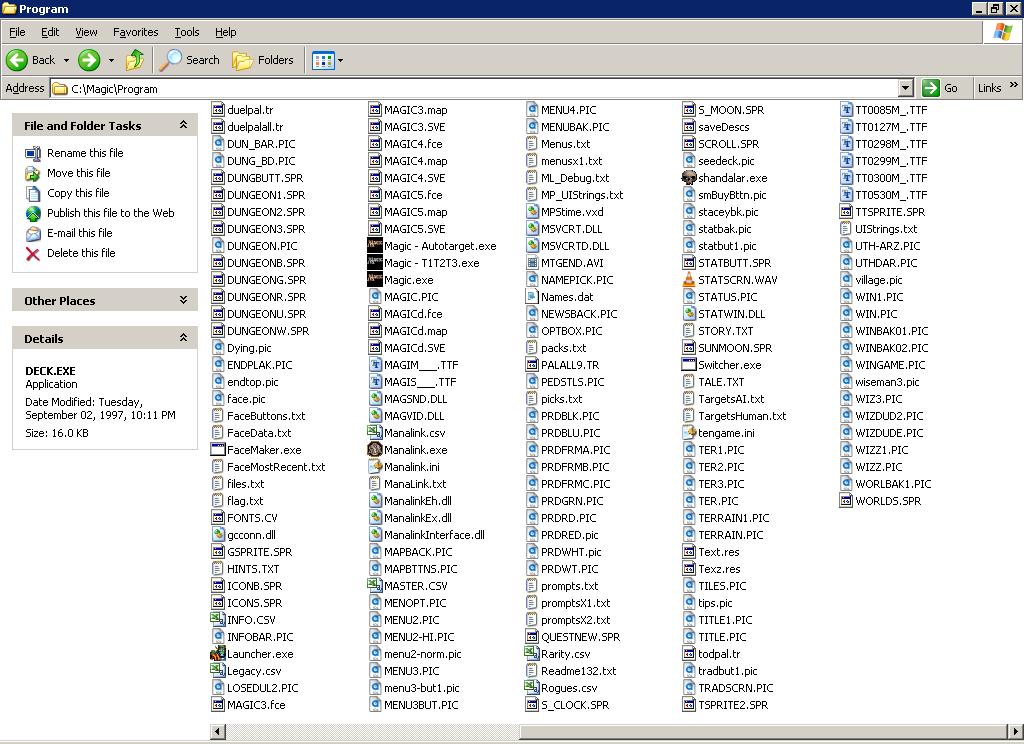This screenshot has width=1024, height=744.
Task: Select the MPStime.vxd driver icon
Action: 532,212
